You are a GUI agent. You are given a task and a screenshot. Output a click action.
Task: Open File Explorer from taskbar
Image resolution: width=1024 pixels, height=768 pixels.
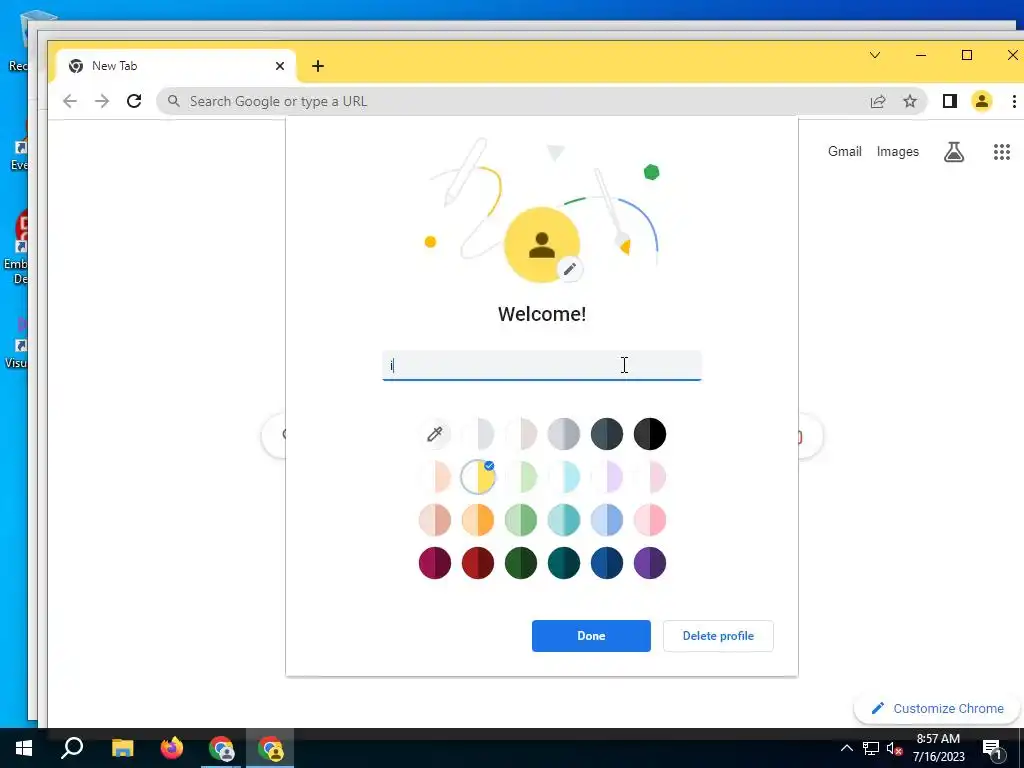[x=122, y=748]
